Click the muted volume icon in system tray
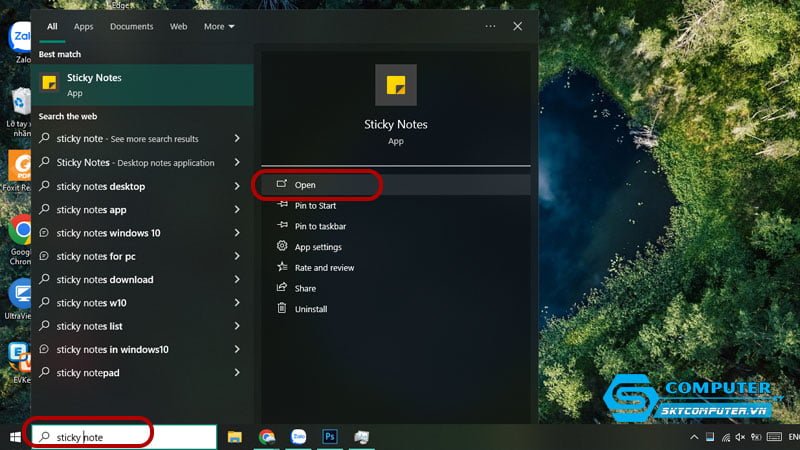The width and height of the screenshot is (800, 450). (x=740, y=437)
